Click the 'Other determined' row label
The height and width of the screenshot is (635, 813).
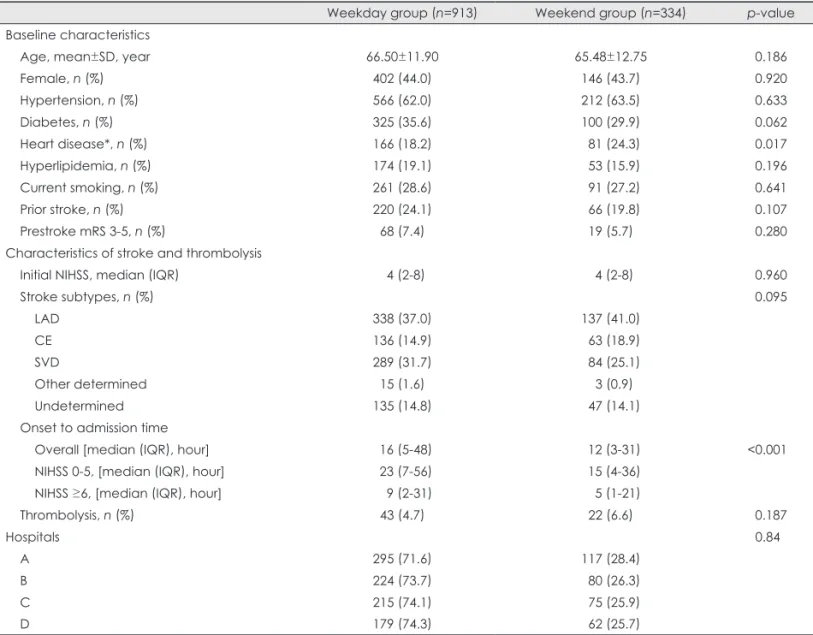click(91, 384)
